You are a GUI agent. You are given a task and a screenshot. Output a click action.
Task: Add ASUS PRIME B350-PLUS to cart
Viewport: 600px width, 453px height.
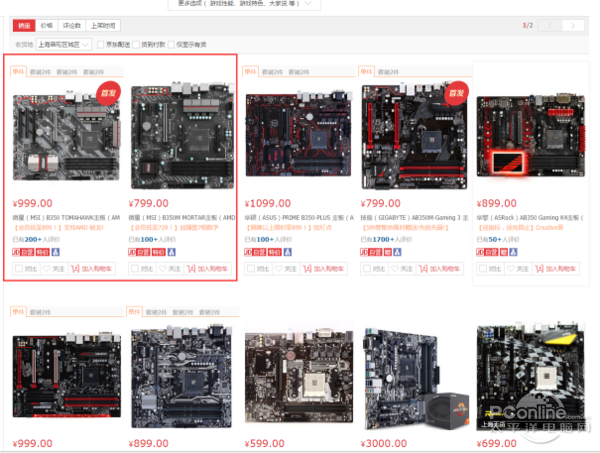(323, 269)
